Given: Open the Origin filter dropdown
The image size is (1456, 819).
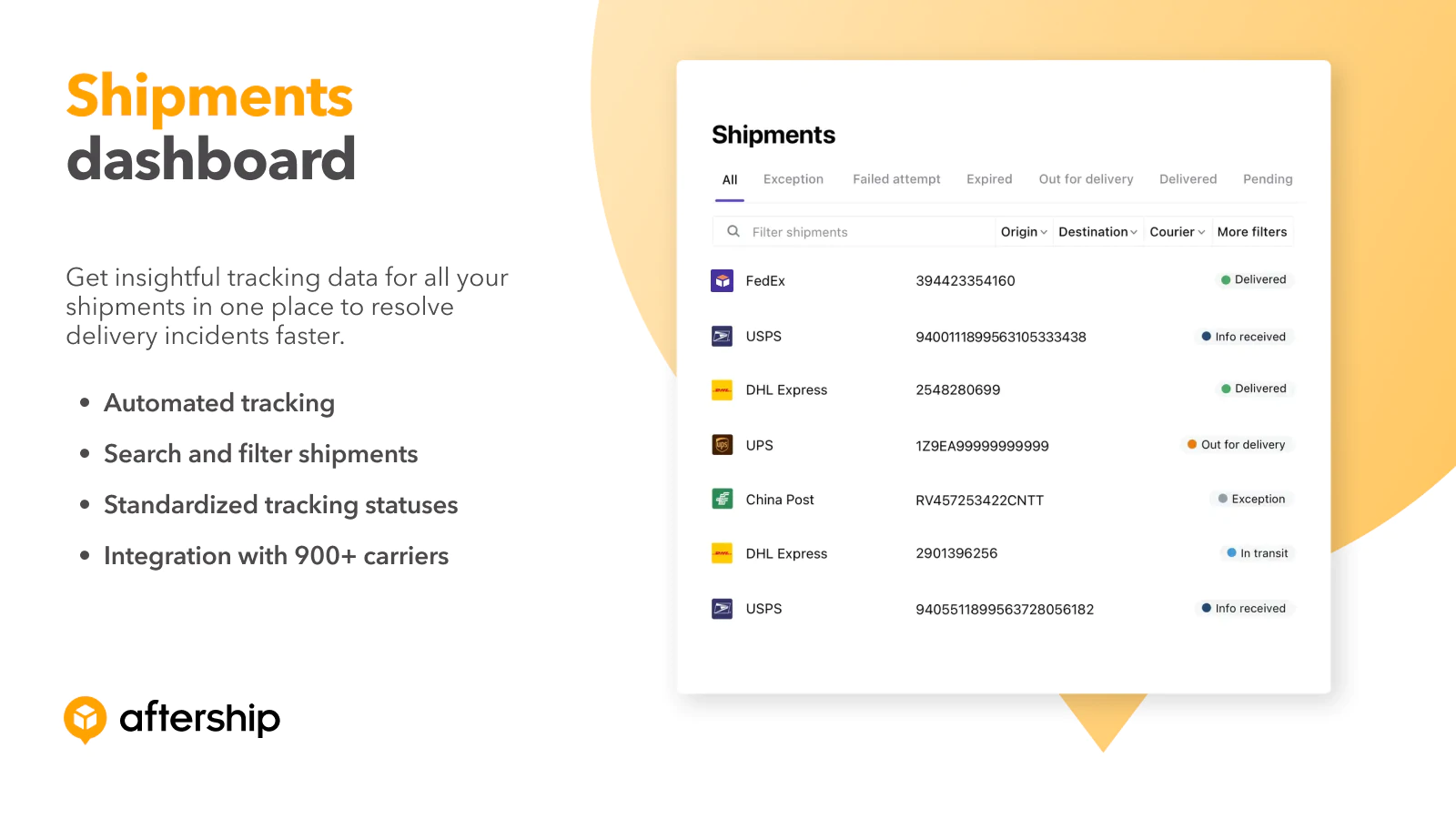Looking at the screenshot, I should point(1023,231).
